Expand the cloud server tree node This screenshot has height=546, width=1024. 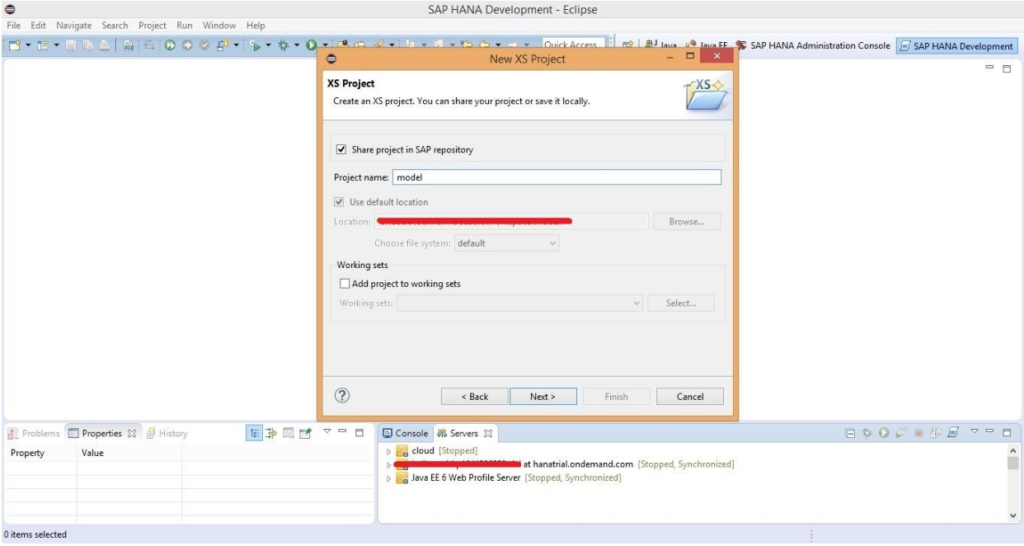pyautogui.click(x=389, y=452)
